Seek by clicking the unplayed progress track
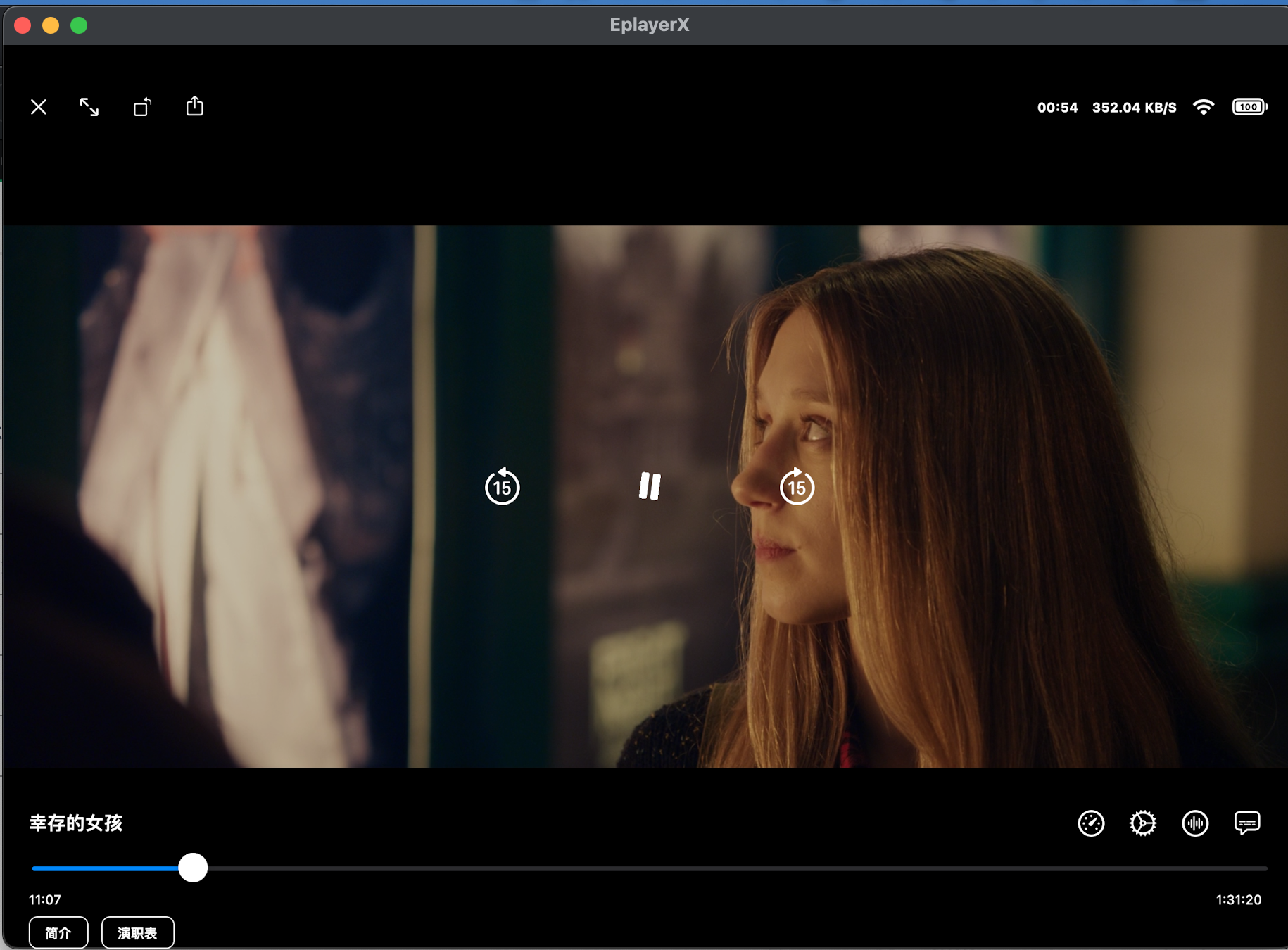This screenshot has width=1288, height=950. click(x=737, y=868)
